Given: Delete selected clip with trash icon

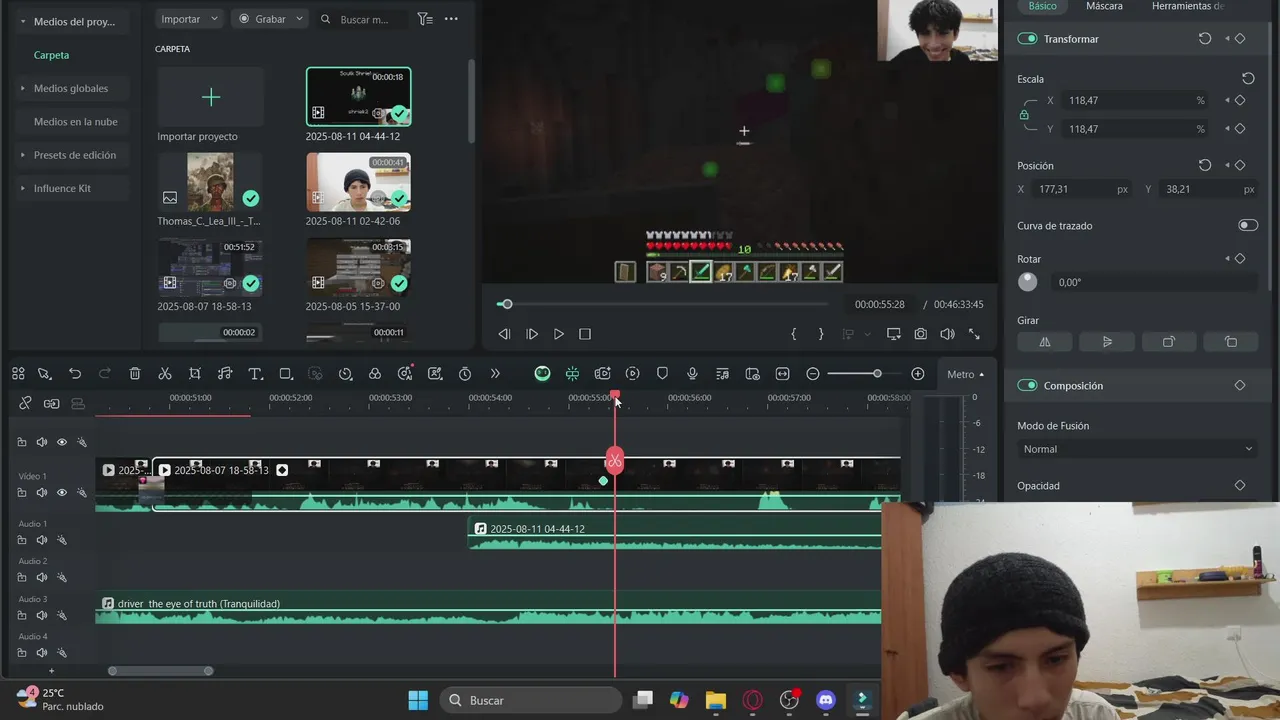Looking at the screenshot, I should (x=135, y=374).
